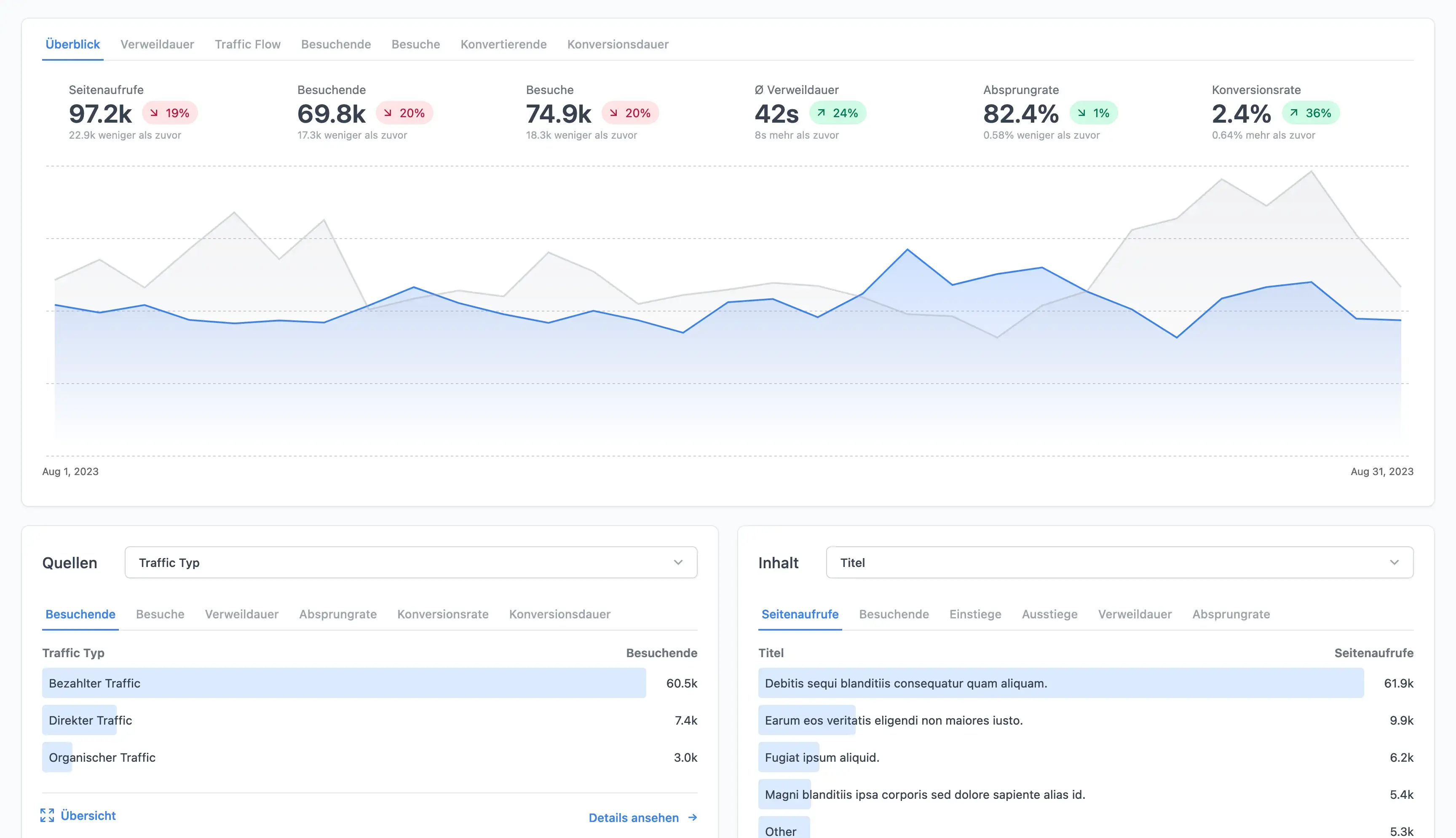1456x838 pixels.
Task: Click the Details ansehen link
Action: pos(633,817)
